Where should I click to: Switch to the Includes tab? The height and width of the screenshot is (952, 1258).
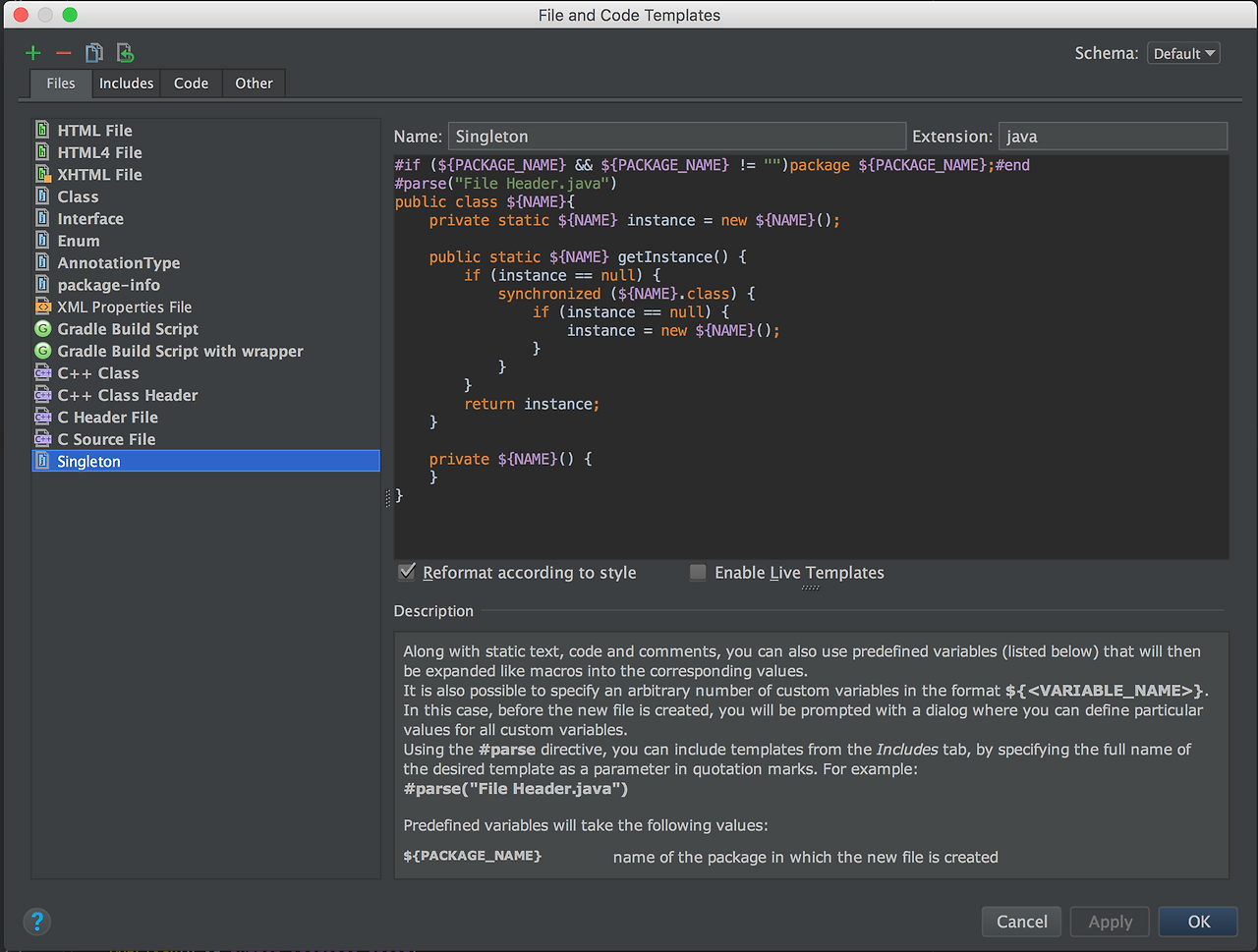click(126, 84)
